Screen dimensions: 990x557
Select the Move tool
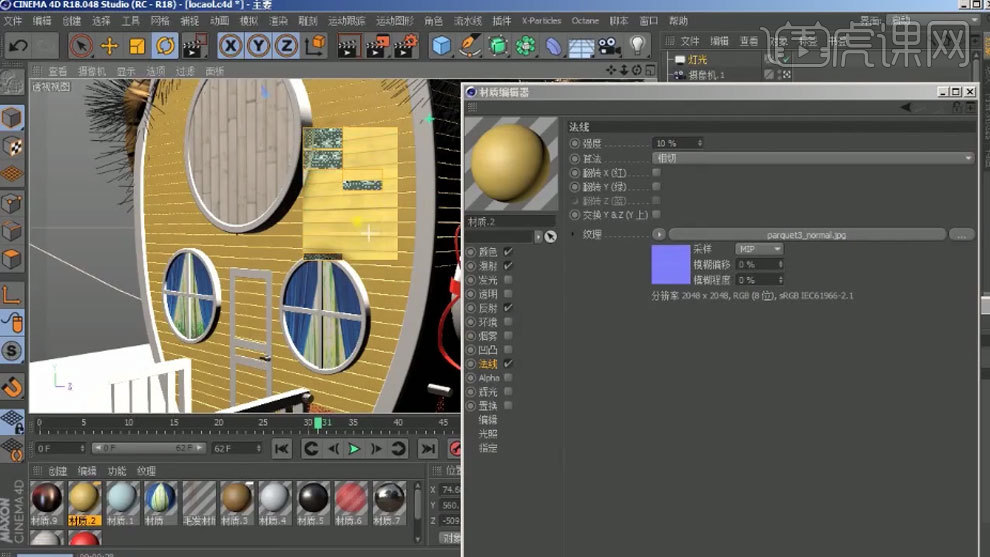[109, 46]
